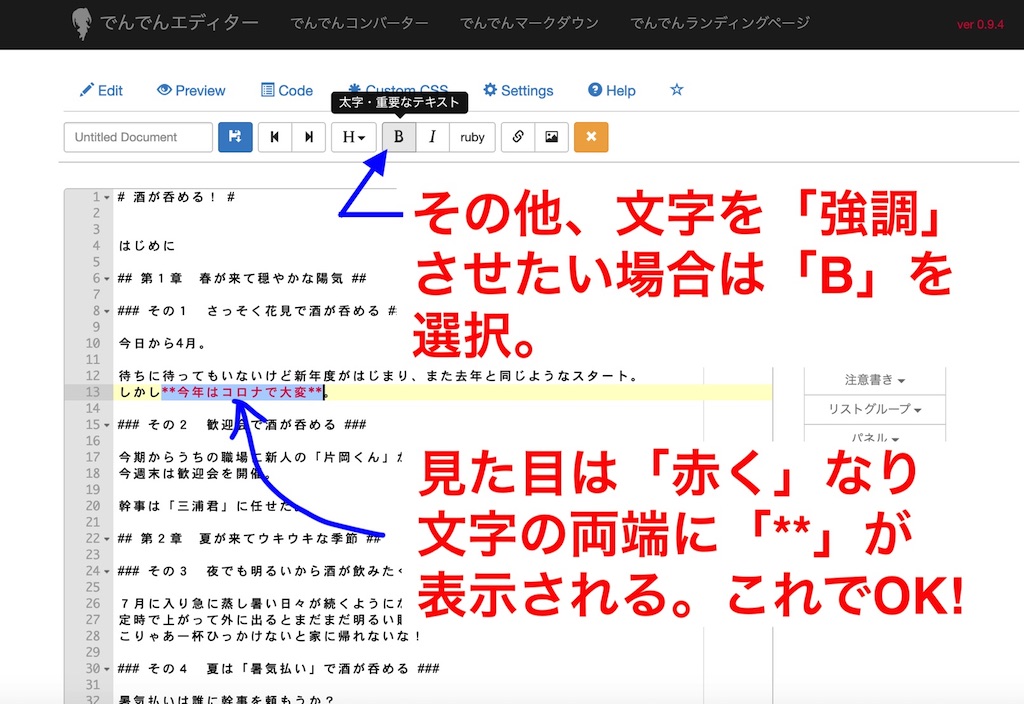Apply italic formatting with the I button
Viewport: 1024px width, 704px height.
tap(432, 137)
